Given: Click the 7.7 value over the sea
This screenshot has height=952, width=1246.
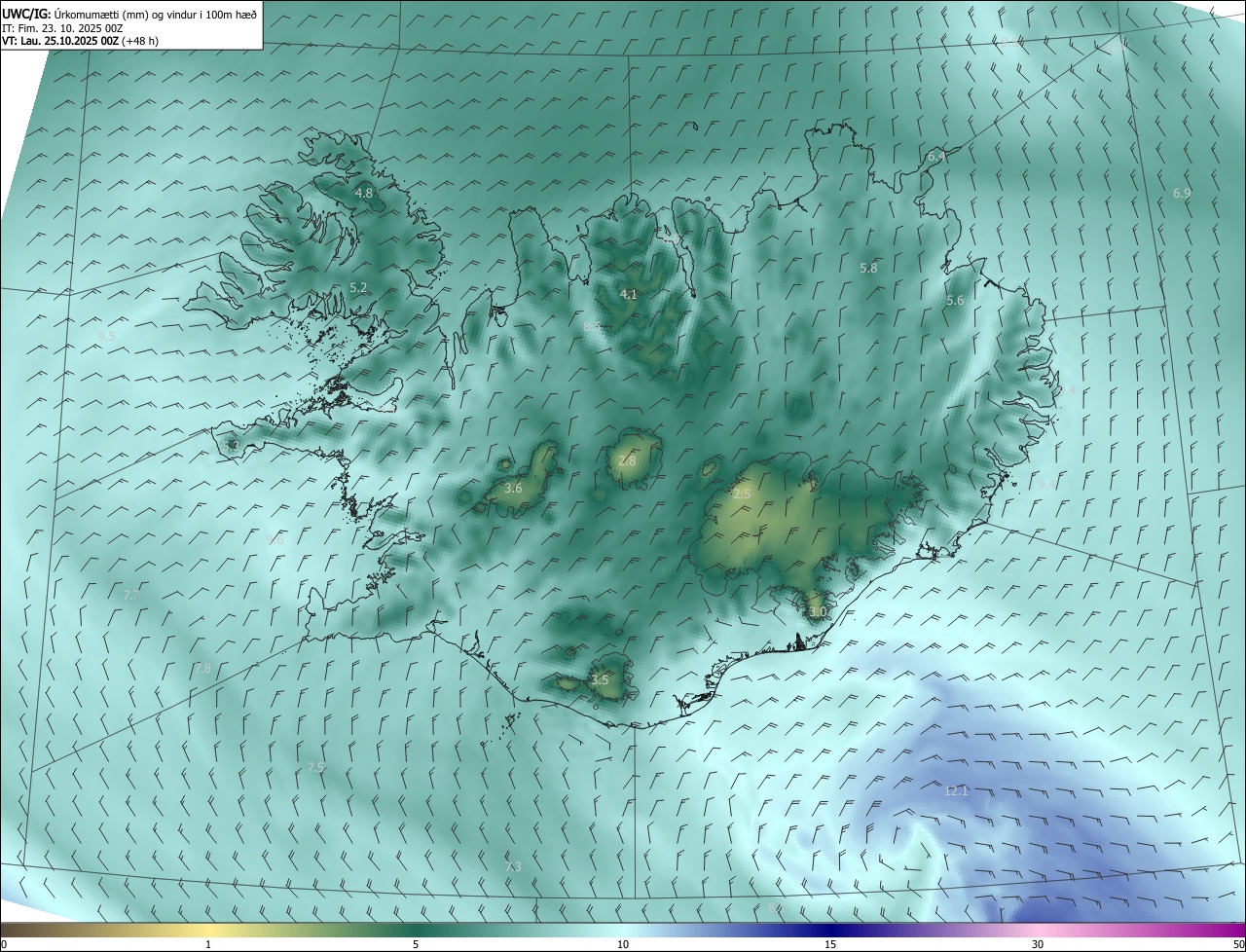Looking at the screenshot, I should click(x=132, y=596).
